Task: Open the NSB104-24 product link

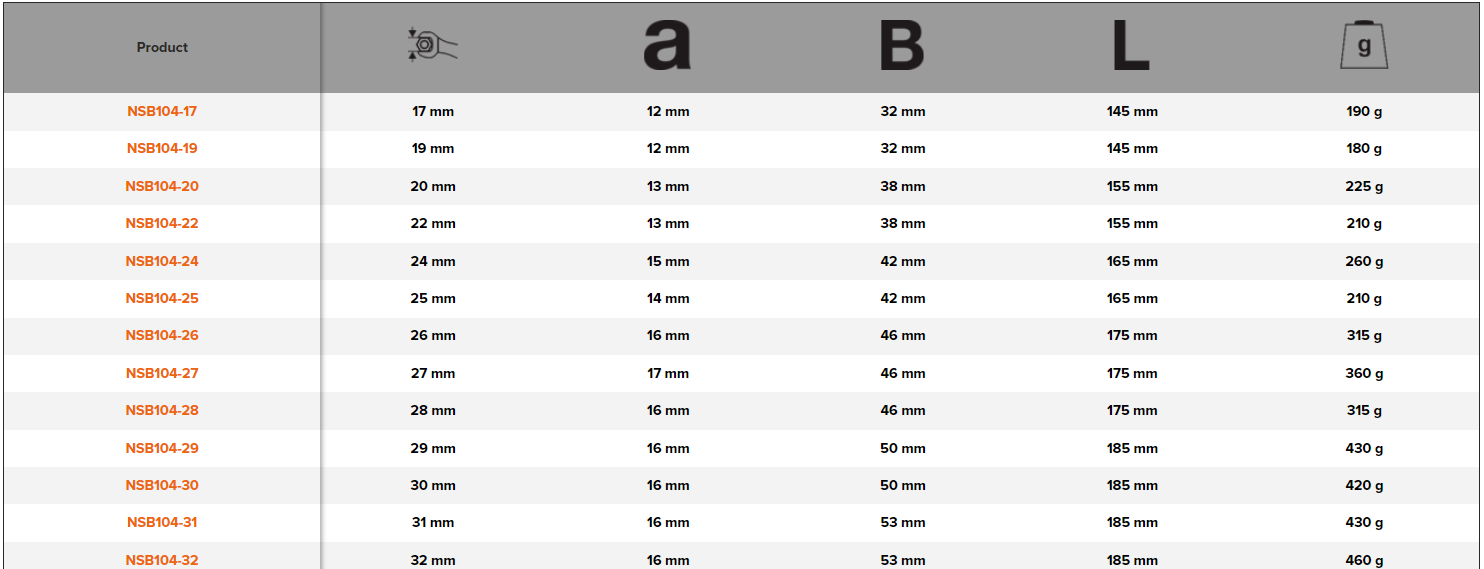Action: 162,261
